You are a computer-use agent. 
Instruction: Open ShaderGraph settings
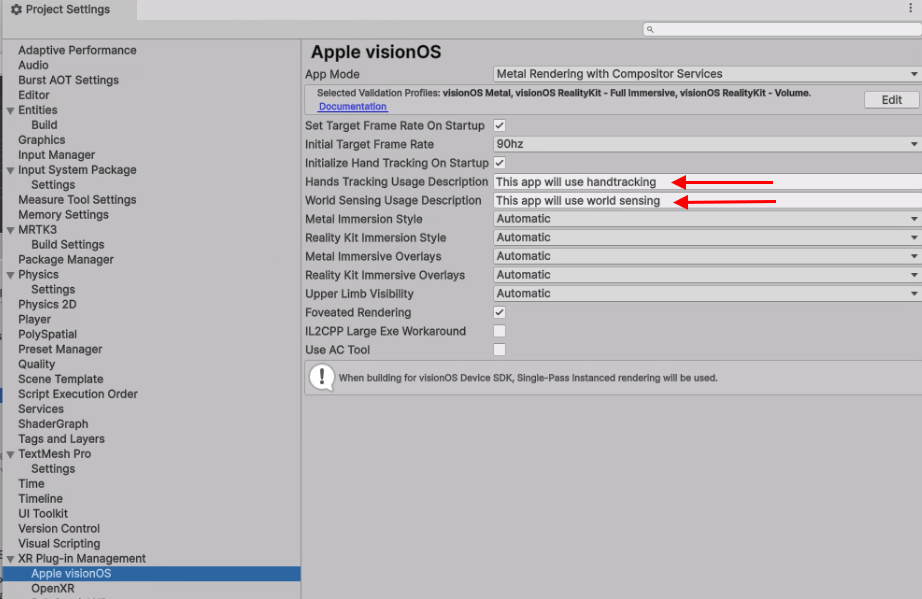pyautogui.click(x=53, y=424)
